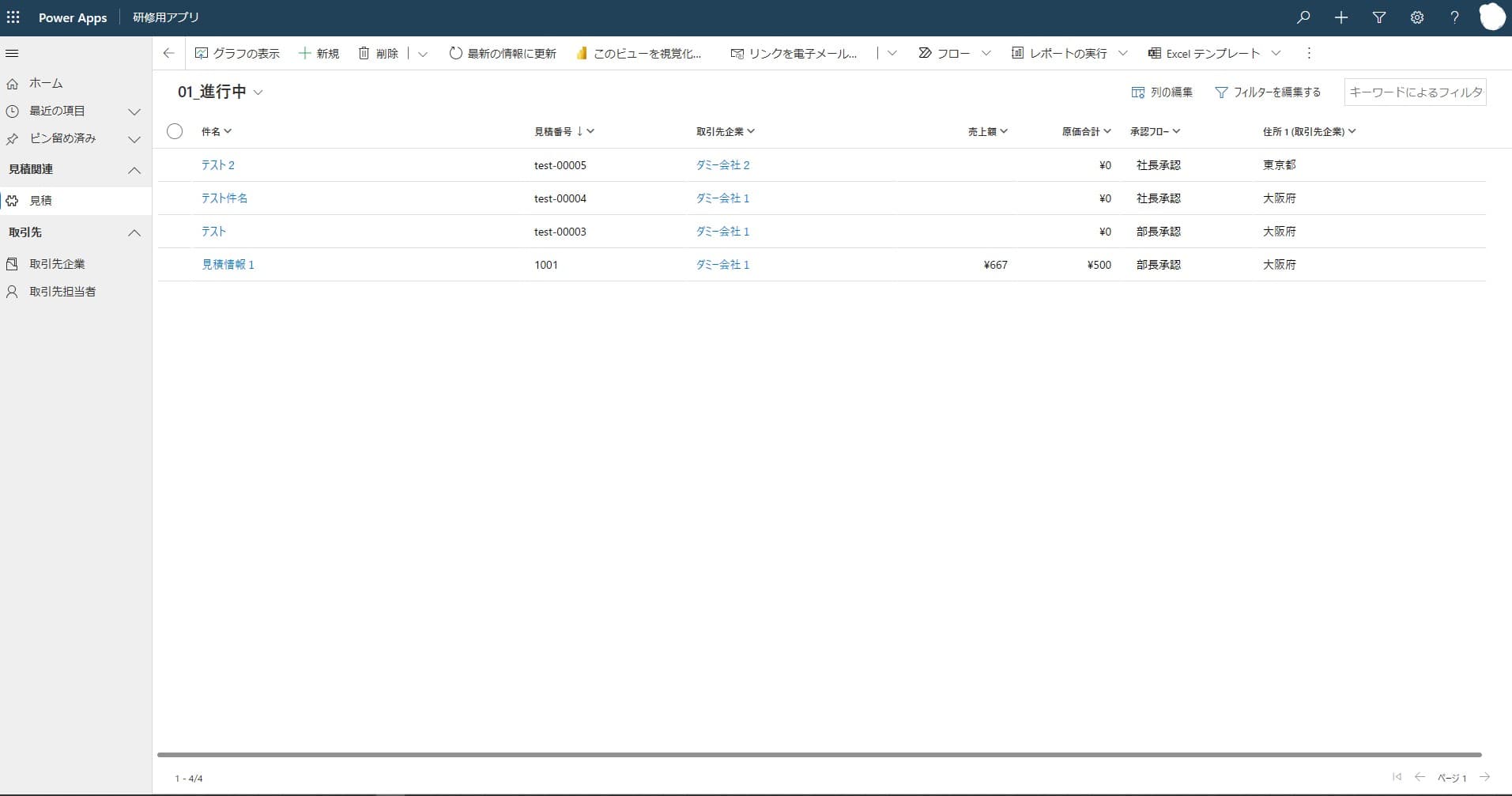Screen dimensions: 1512x796
Task: Expand the Excel テンプレート dropdown chevron
Action: click(1276, 53)
